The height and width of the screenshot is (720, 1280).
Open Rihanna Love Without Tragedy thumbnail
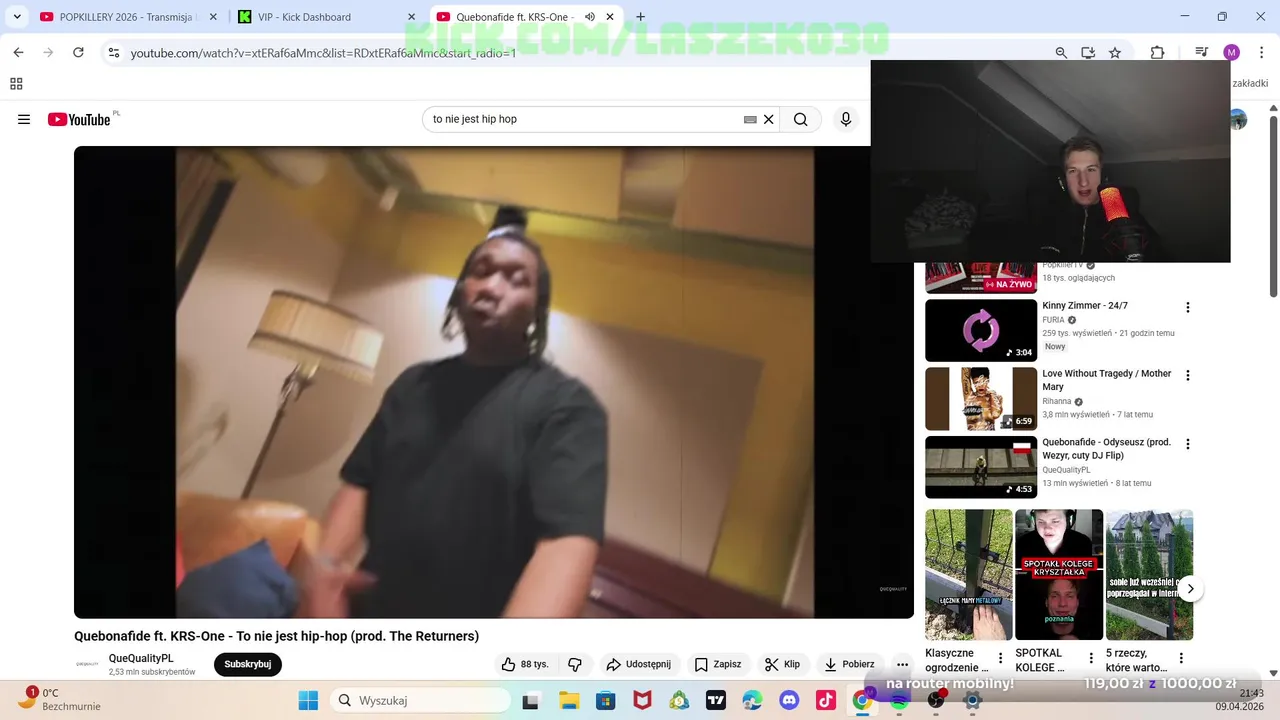981,398
